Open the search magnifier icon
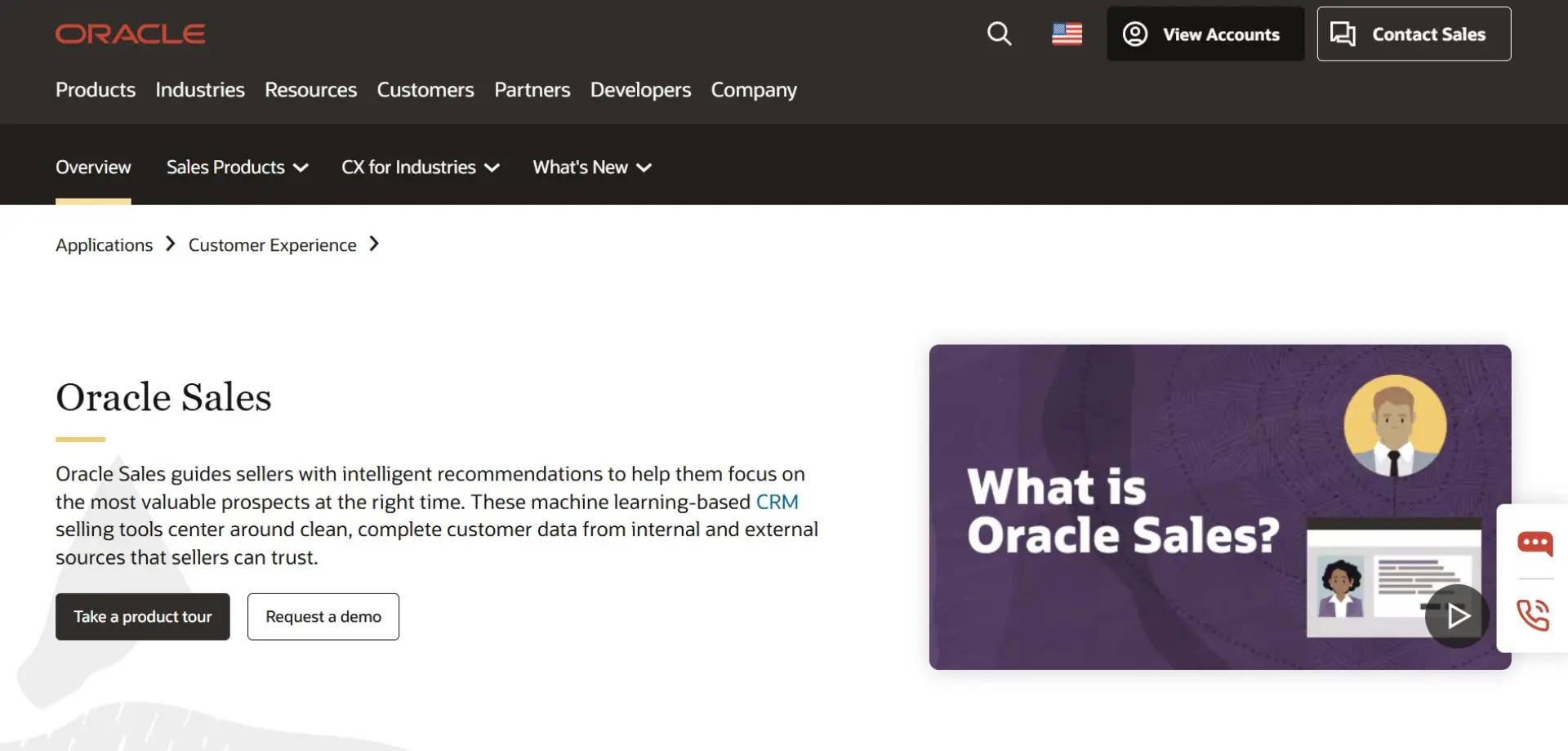 (999, 34)
